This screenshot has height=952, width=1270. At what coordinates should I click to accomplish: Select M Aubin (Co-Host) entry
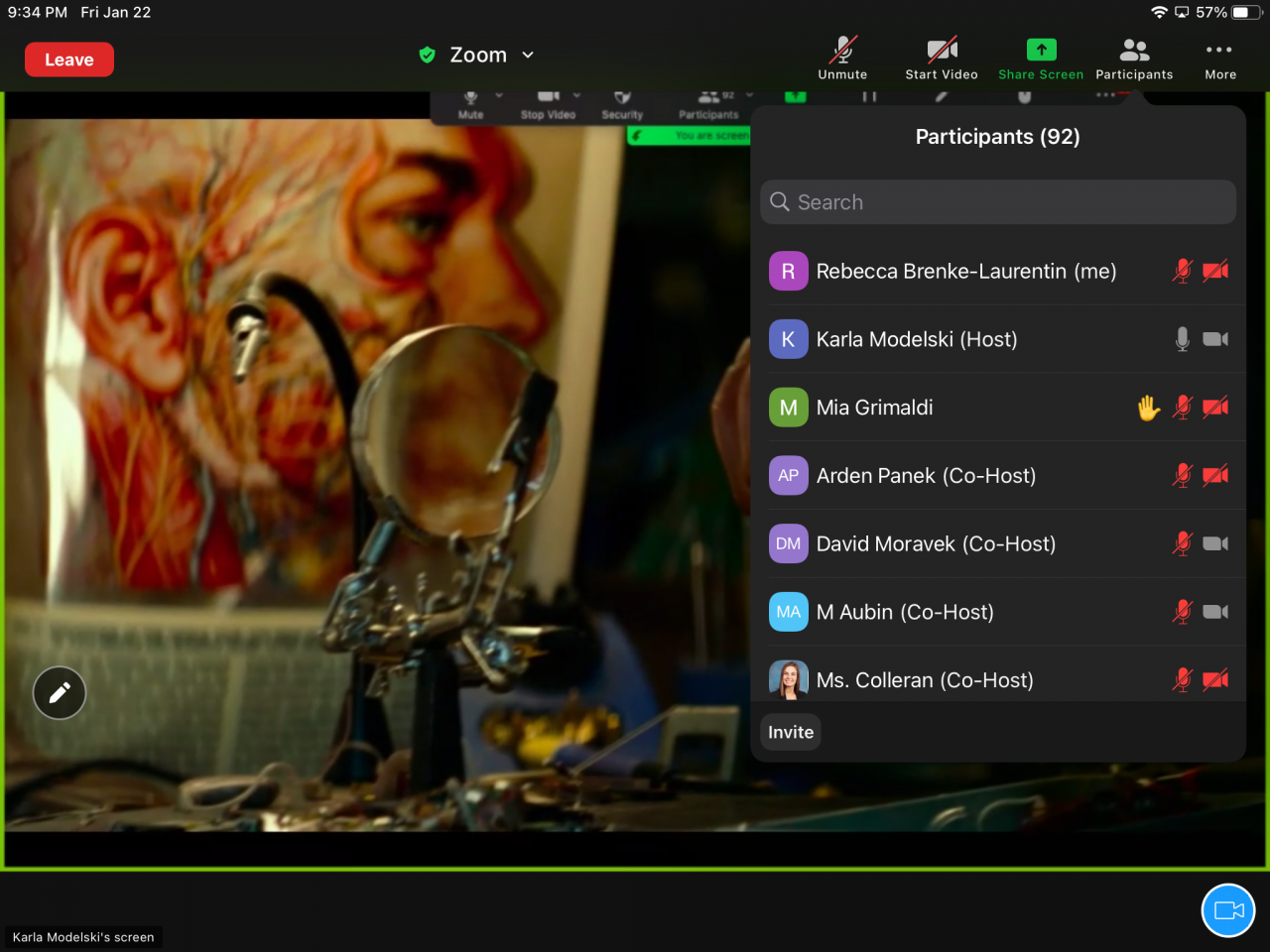pyautogui.click(x=904, y=612)
